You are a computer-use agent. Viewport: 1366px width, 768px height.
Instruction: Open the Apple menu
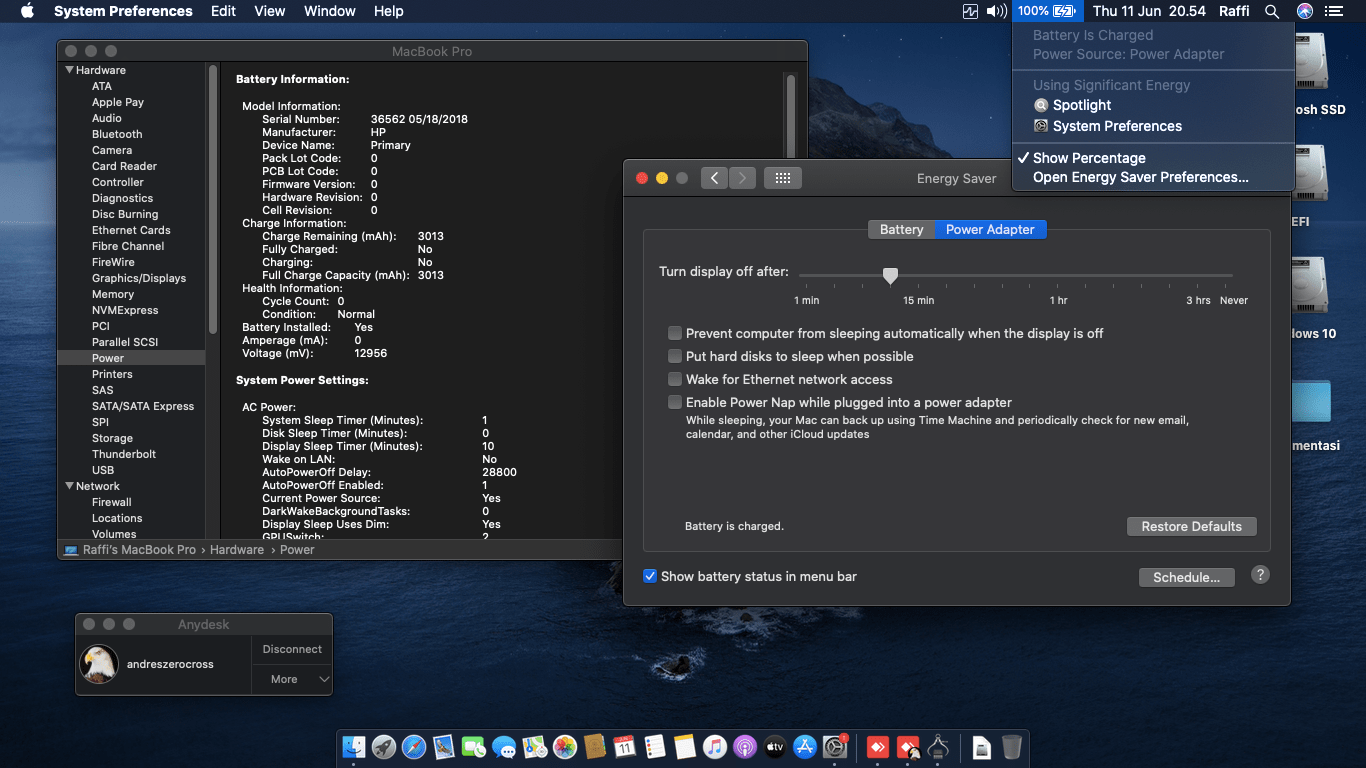coord(27,11)
